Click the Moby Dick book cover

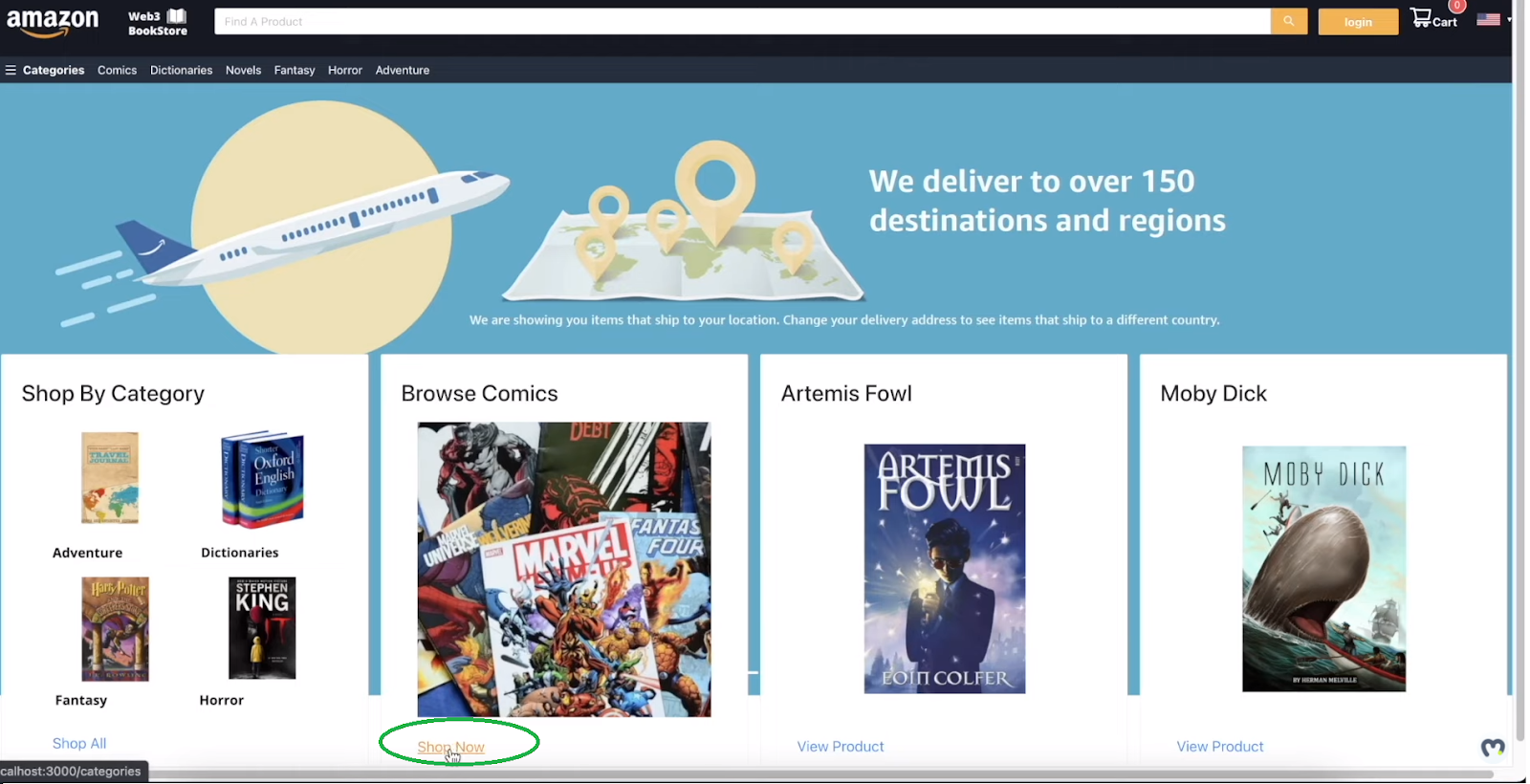coord(1323,569)
